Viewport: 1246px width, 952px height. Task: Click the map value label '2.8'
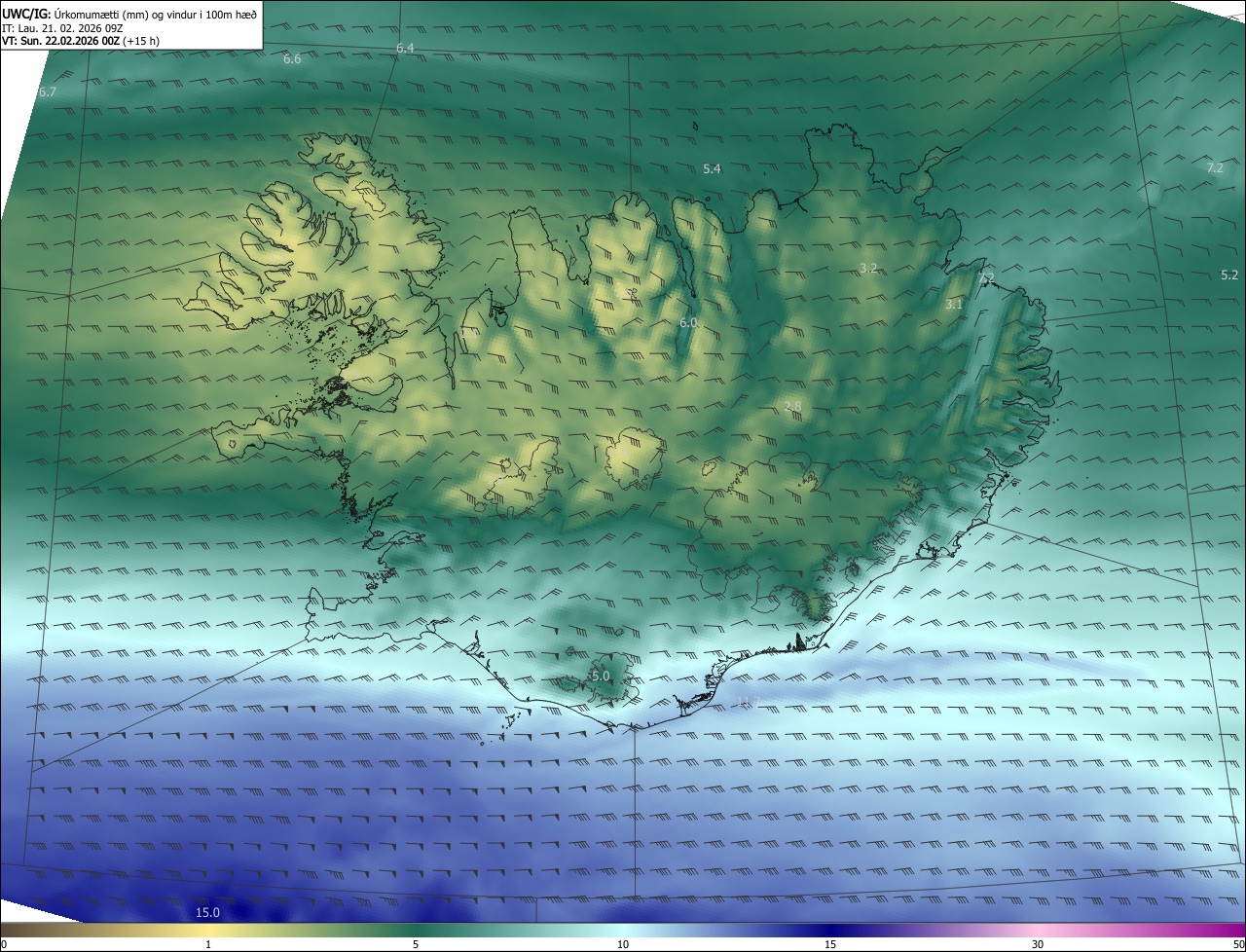click(792, 407)
